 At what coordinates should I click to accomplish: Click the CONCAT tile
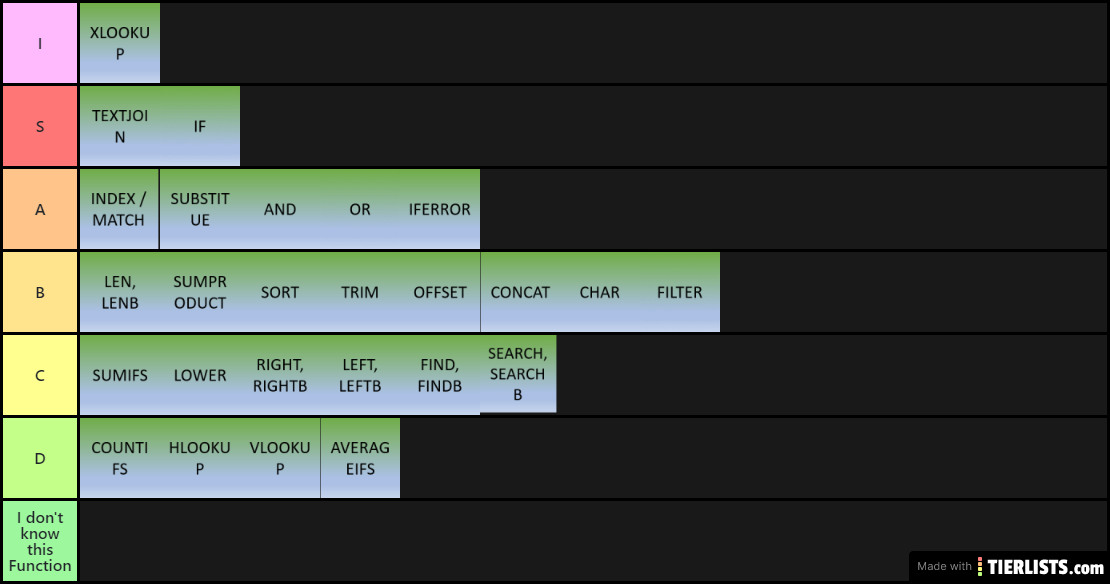[x=520, y=292]
